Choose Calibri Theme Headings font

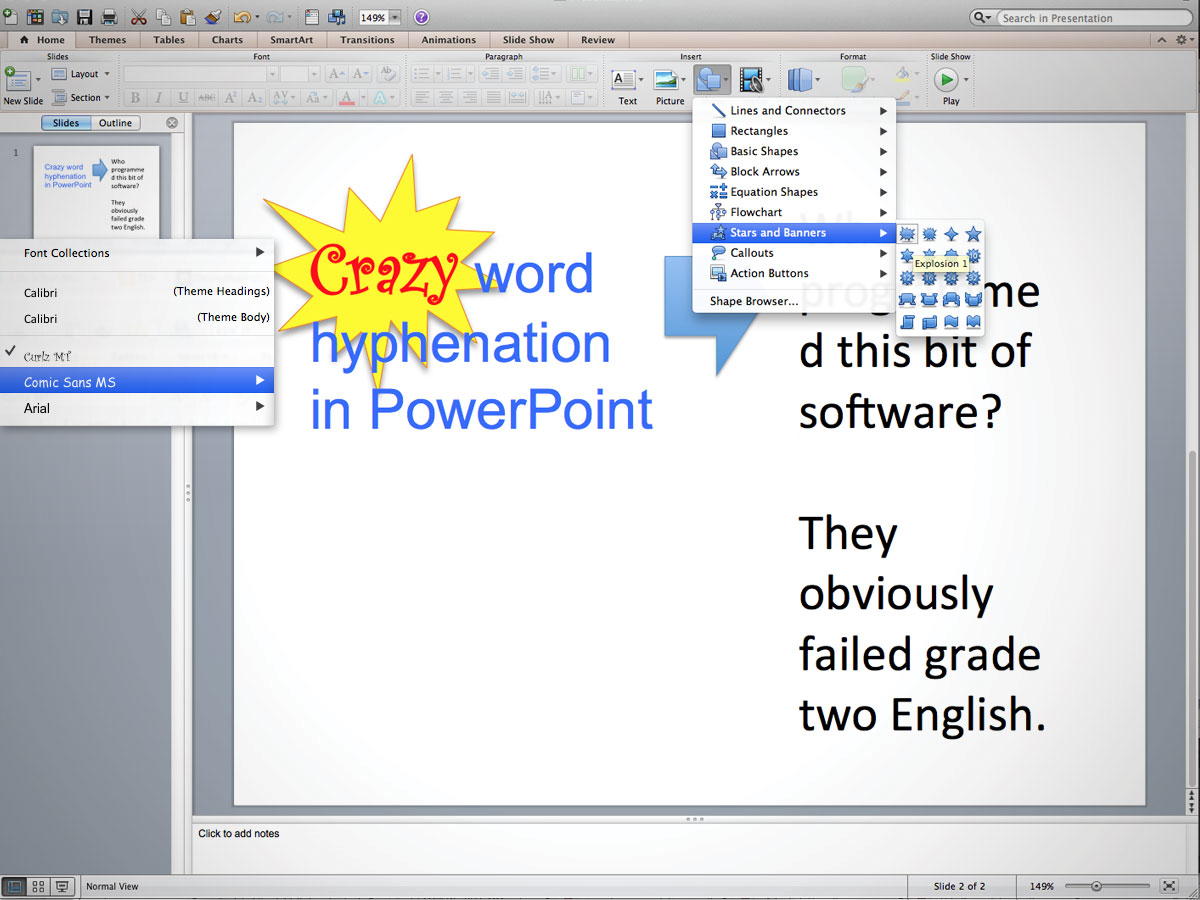click(x=137, y=292)
